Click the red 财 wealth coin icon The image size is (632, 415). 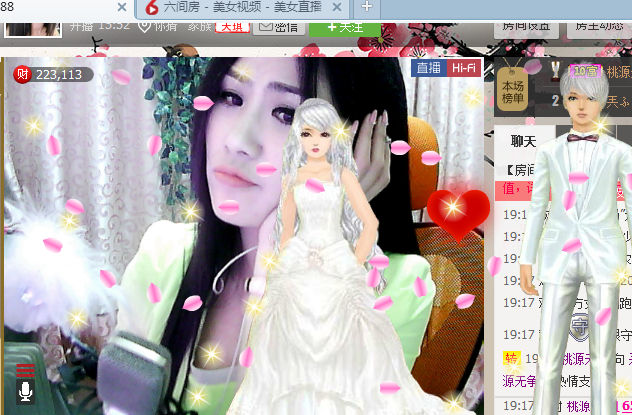(22, 75)
